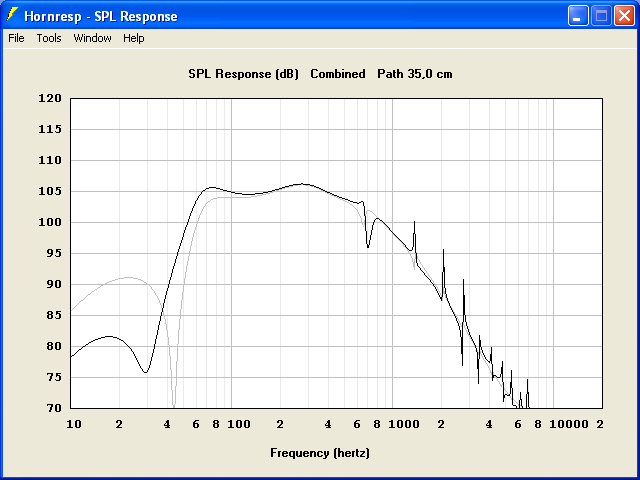The width and height of the screenshot is (640, 480).
Task: Click the 'Path 35,0 cm' label
Action: tap(415, 74)
